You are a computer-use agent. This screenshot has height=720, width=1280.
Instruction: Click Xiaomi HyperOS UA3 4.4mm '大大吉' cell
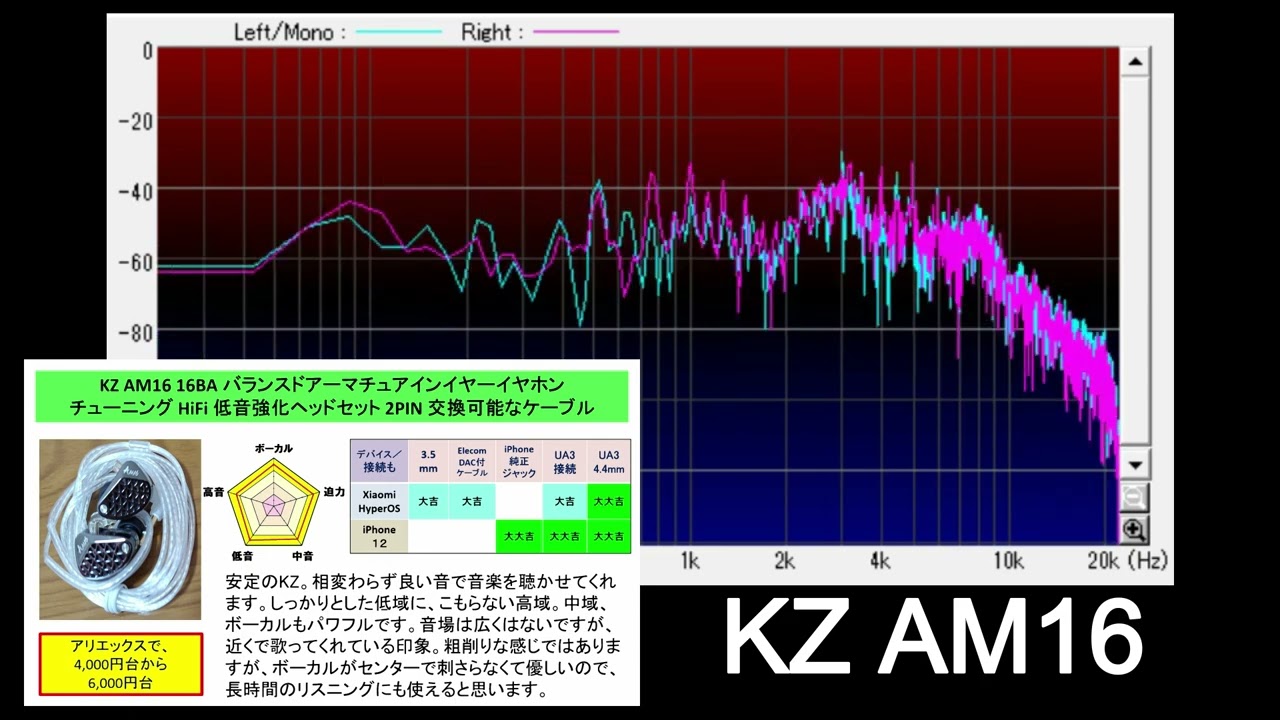pyautogui.click(x=609, y=501)
